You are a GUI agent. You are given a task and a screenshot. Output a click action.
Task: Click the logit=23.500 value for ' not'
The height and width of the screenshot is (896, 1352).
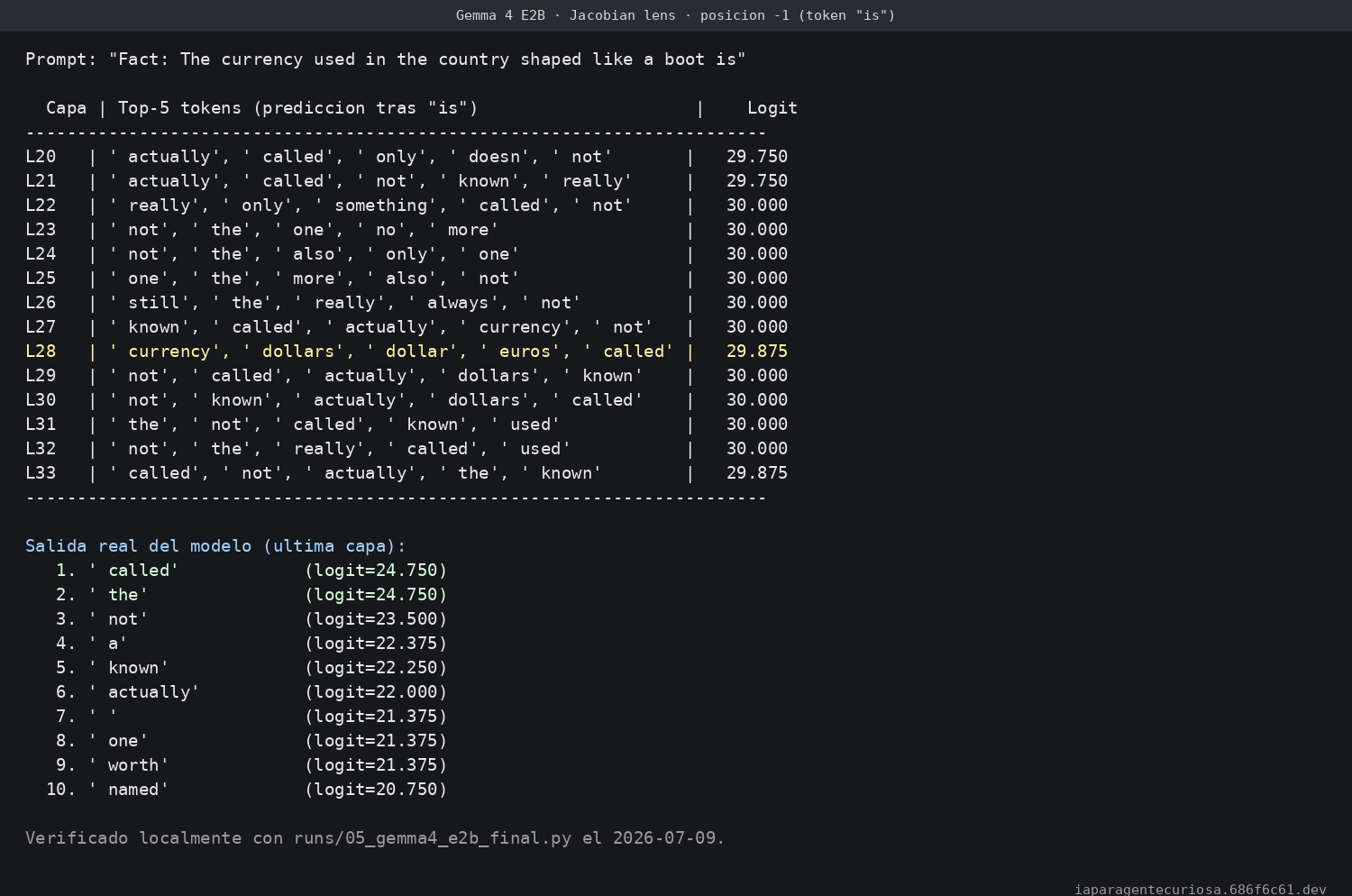[x=376, y=619]
